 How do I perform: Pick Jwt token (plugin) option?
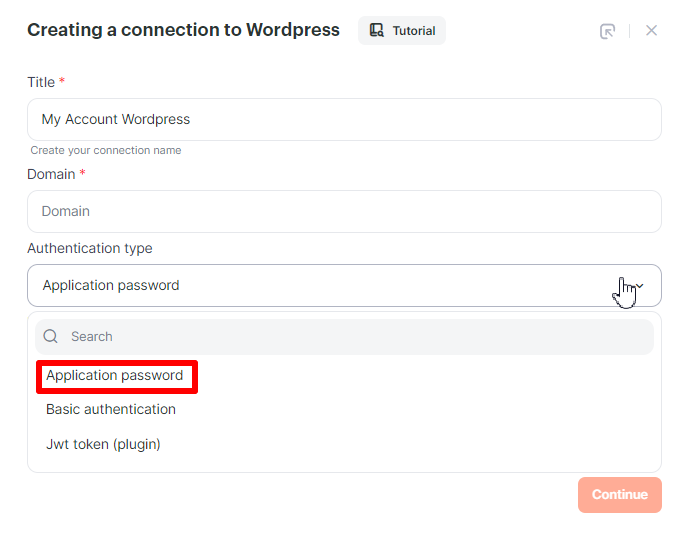click(103, 444)
